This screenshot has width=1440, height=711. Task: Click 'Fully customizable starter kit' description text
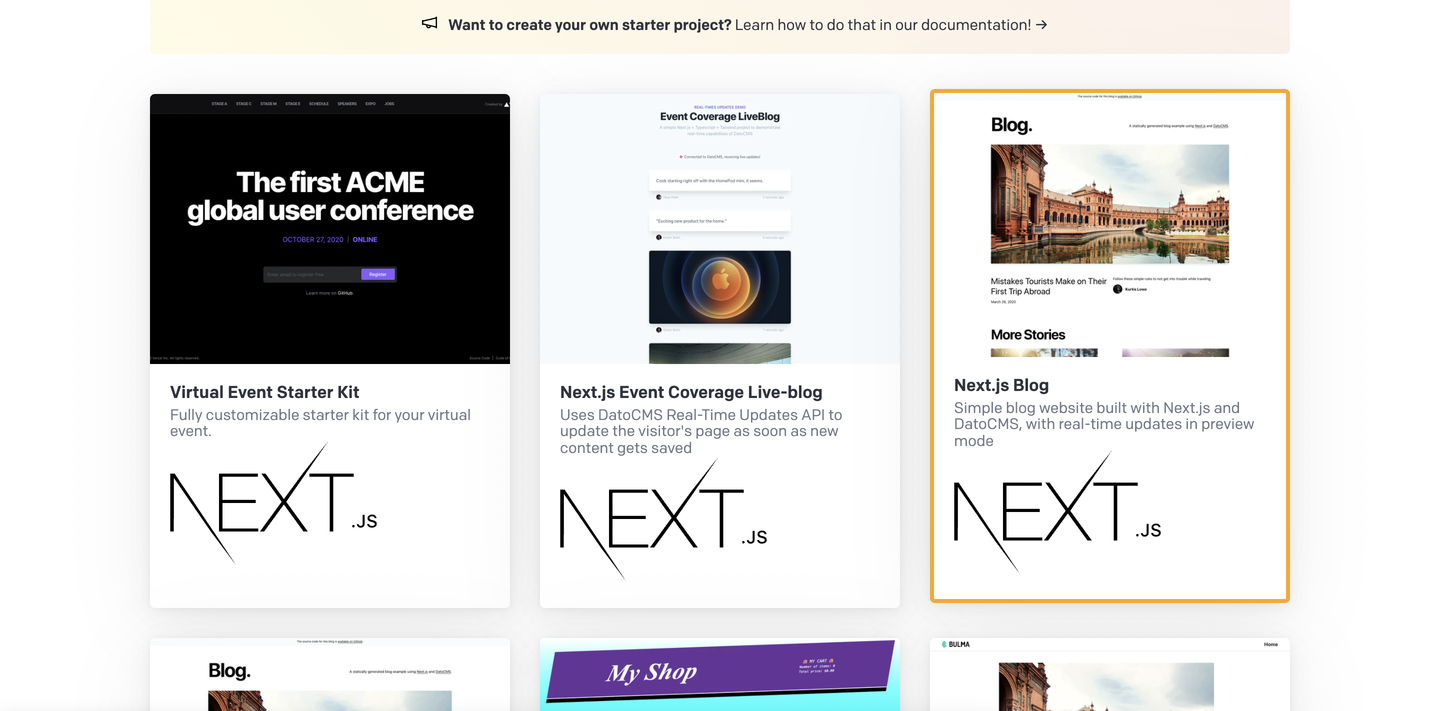tap(320, 423)
